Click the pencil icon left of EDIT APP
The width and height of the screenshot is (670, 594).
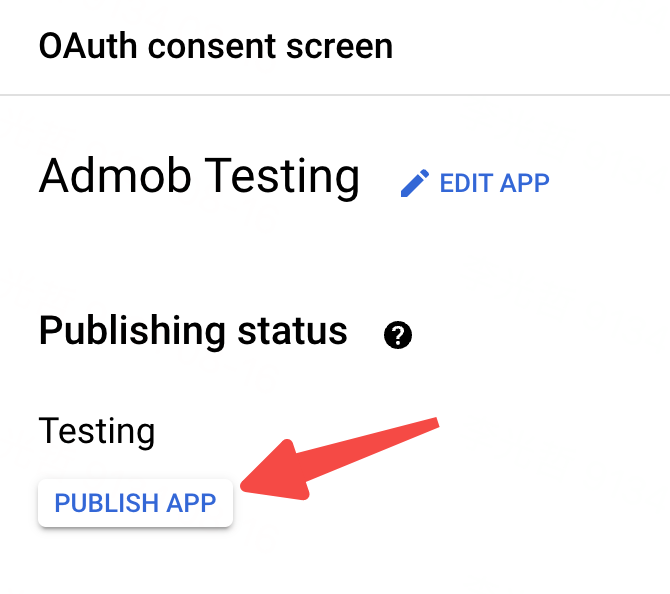(x=414, y=183)
